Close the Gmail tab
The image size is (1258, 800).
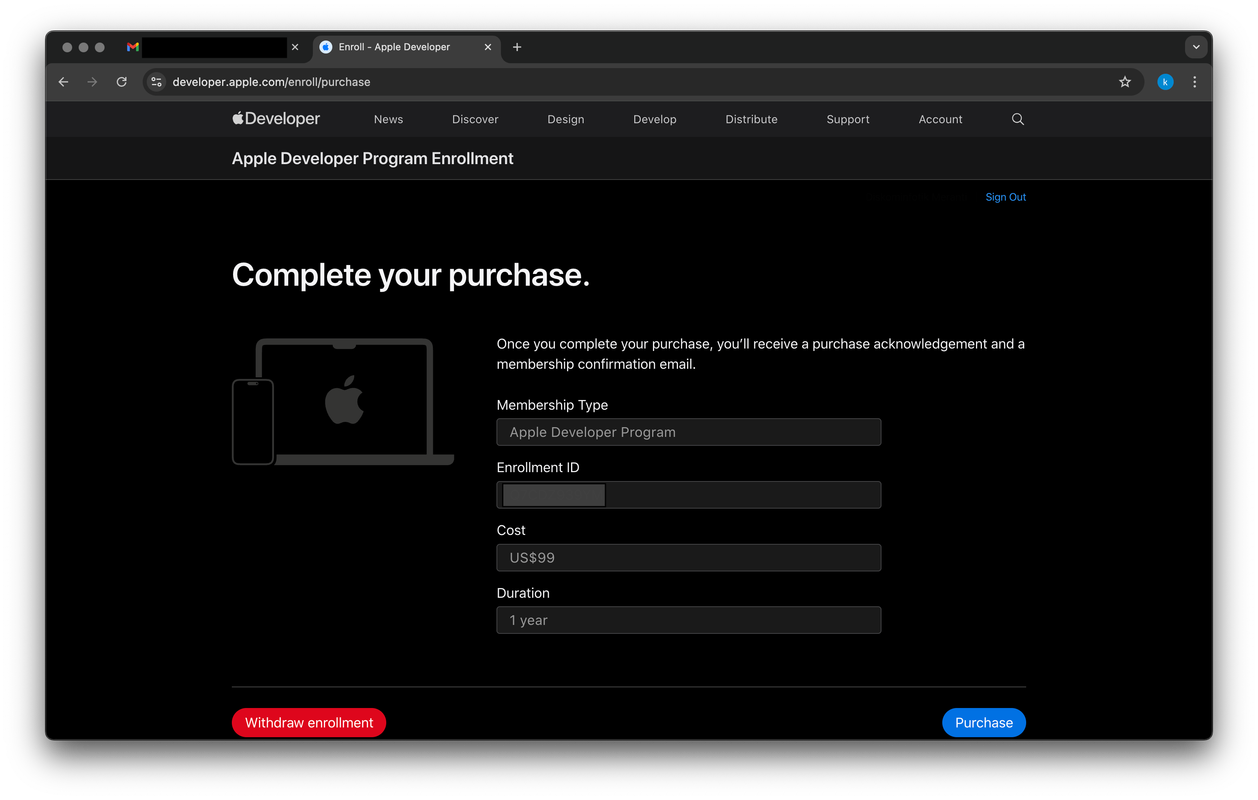(295, 47)
